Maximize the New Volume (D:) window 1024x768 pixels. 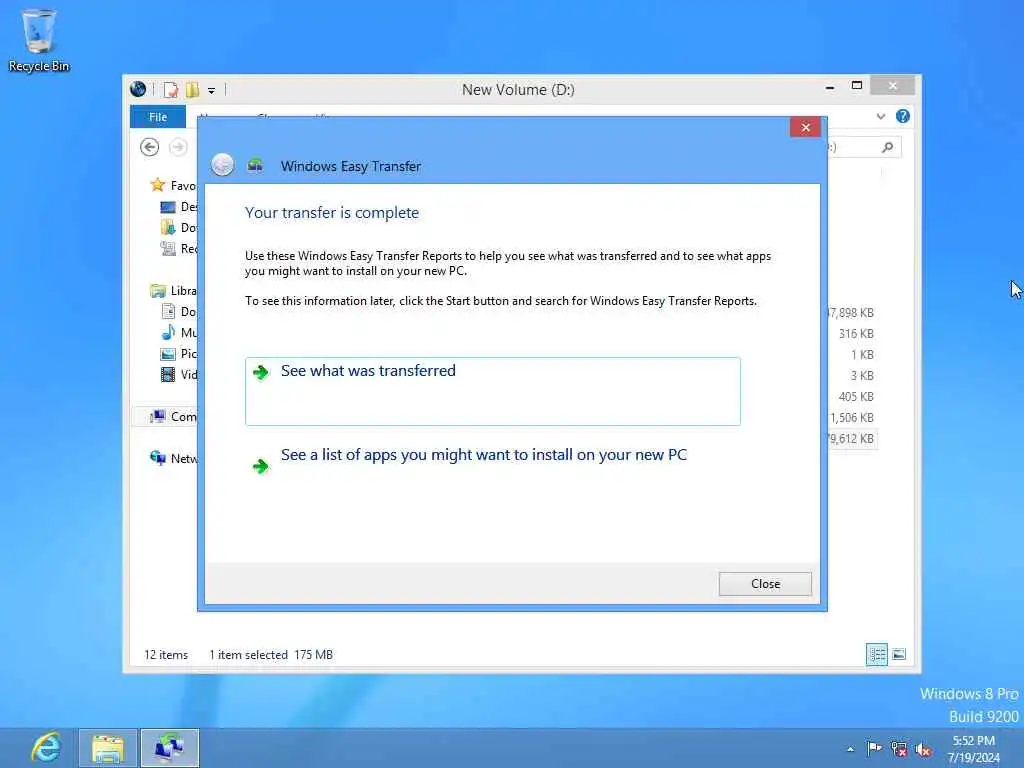coord(857,86)
